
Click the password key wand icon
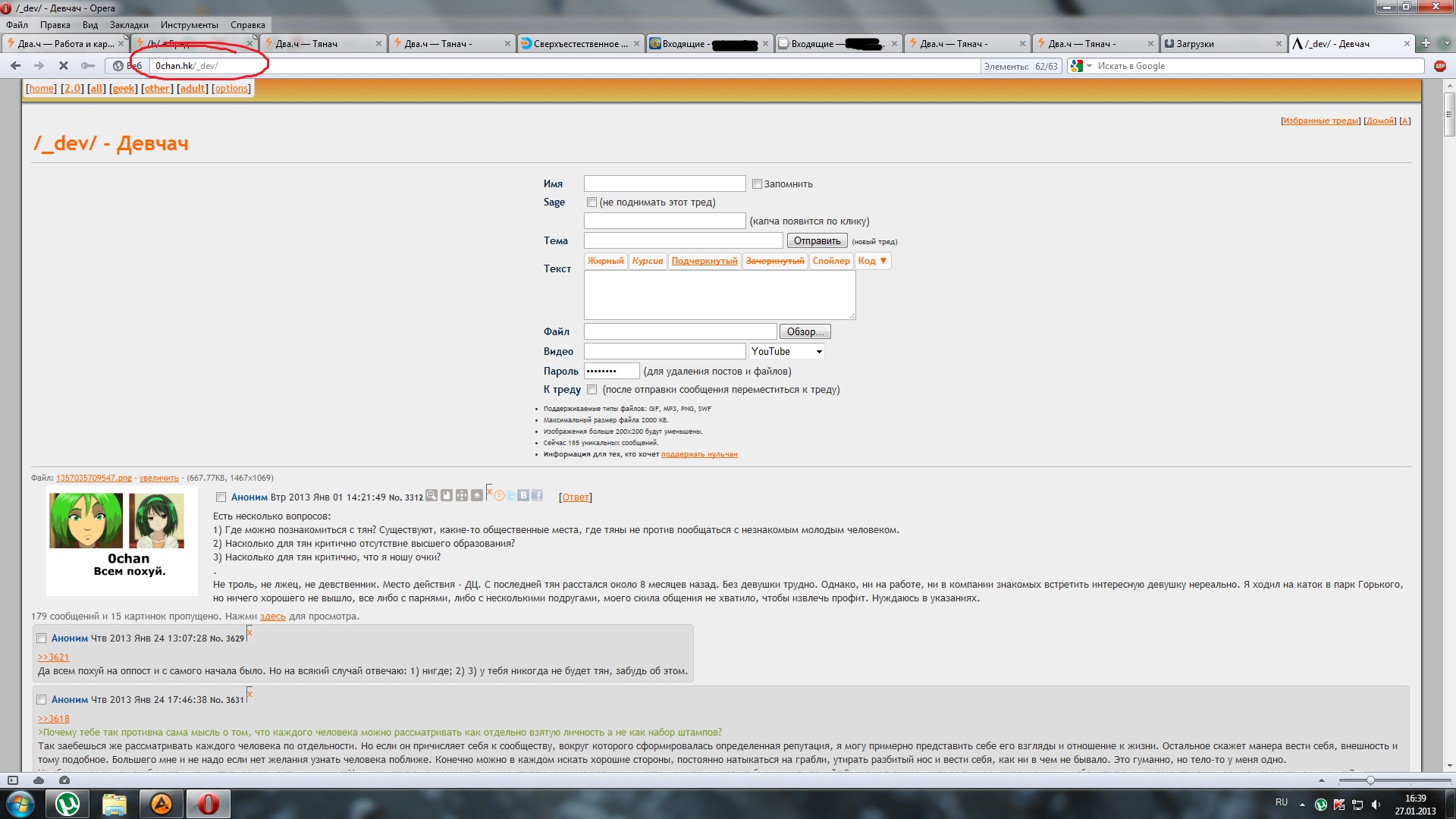88,66
